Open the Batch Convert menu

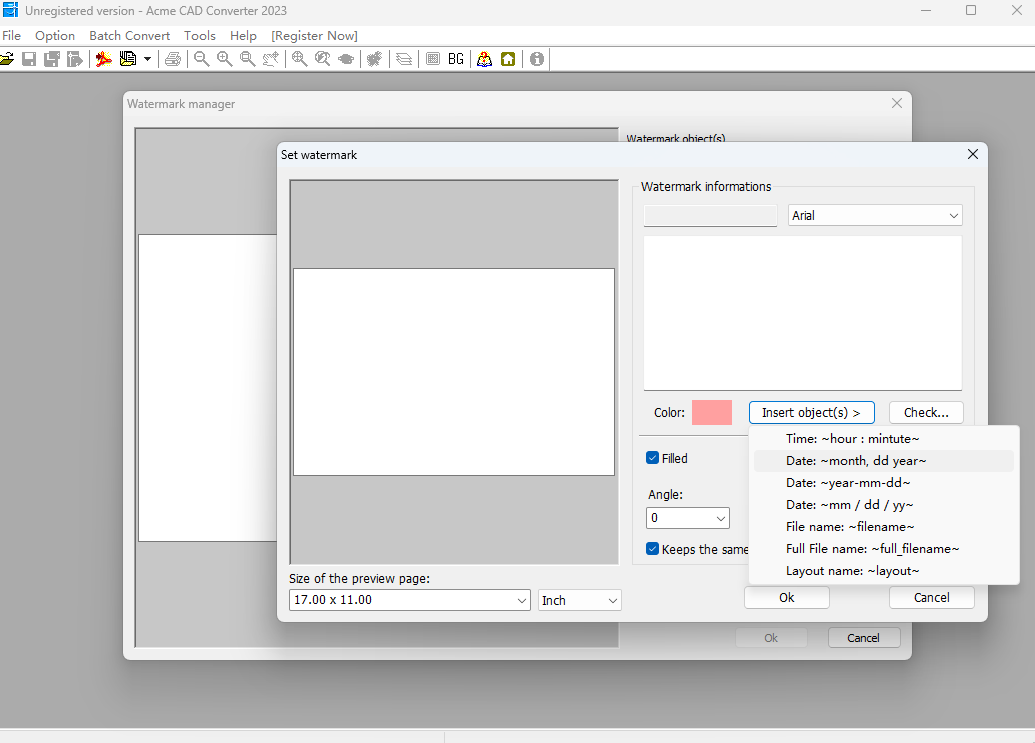tap(129, 35)
